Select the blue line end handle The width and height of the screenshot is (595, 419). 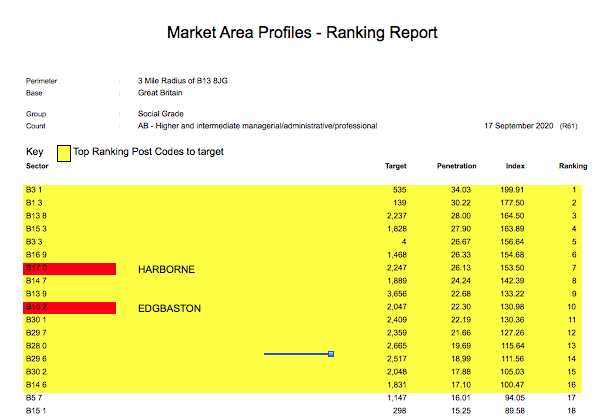click(331, 354)
